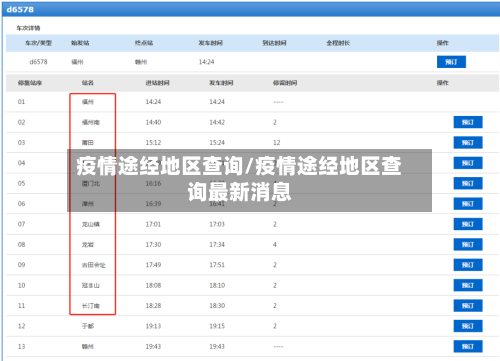Click arrival time 16:39
Image resolution: width=500 pixels, height=361 pixels.
click(153, 204)
